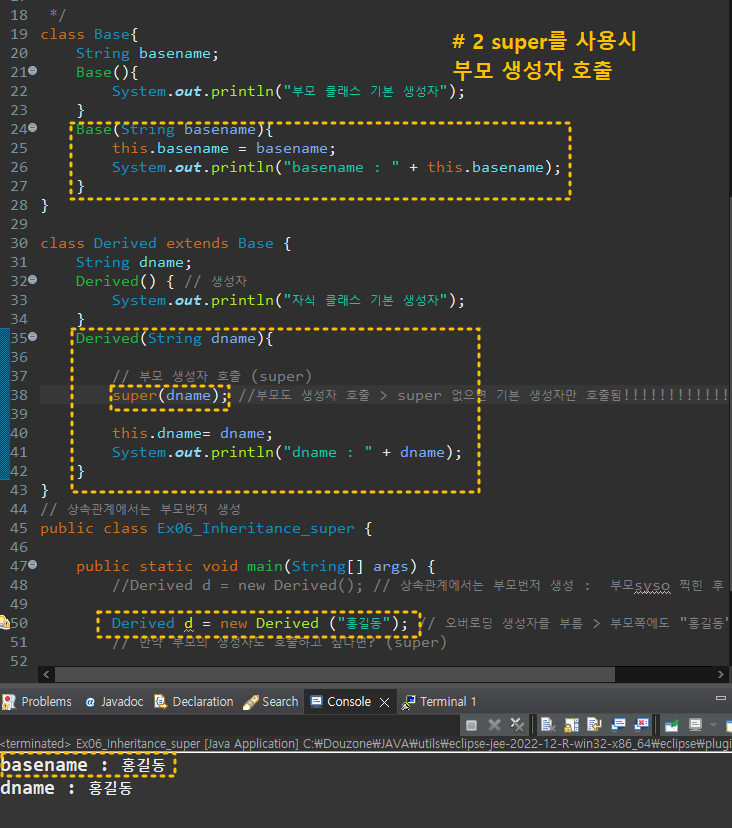
Task: Open the Search tab
Action: 270,702
